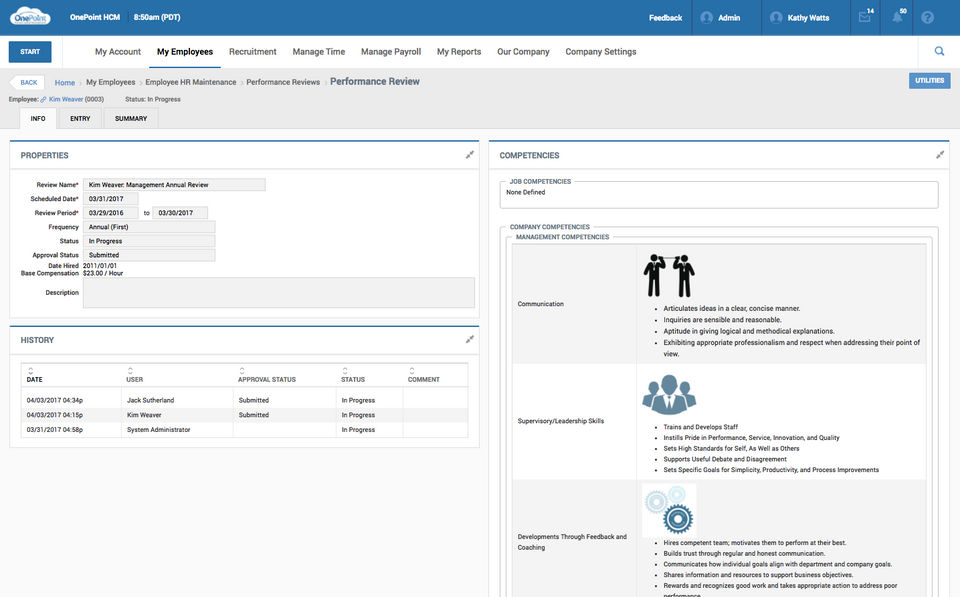Pin the Competencies panel

(940, 155)
